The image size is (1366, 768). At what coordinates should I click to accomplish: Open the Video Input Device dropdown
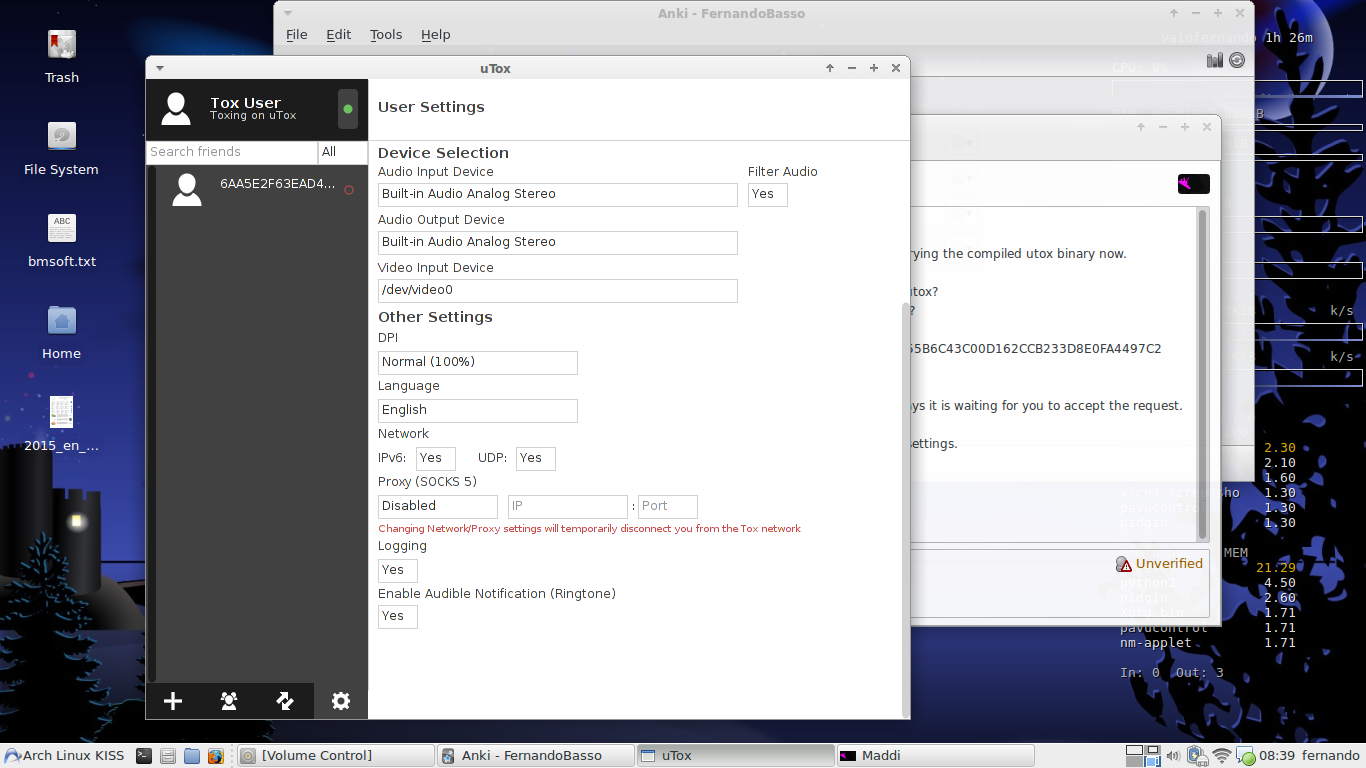[558, 290]
